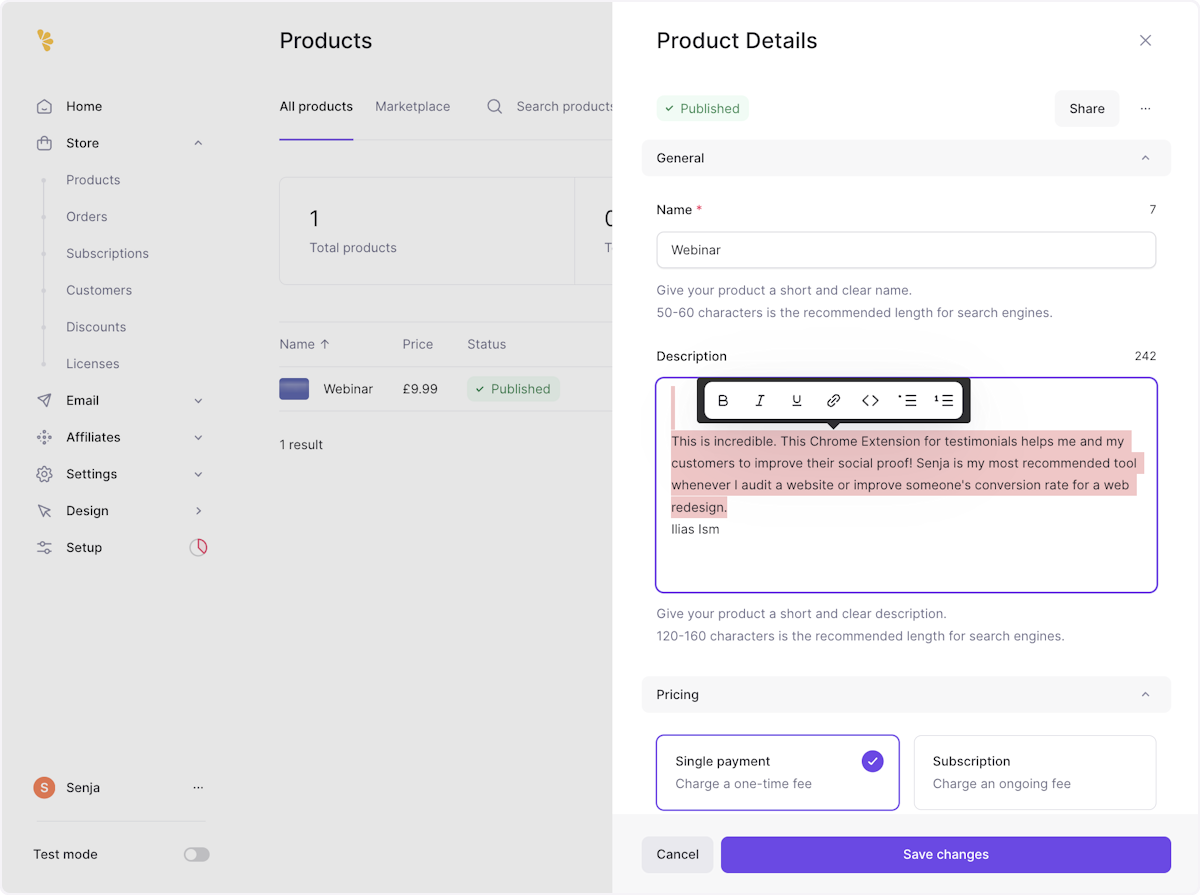
Task: Choose the Subscription pricing option
Action: click(1034, 772)
